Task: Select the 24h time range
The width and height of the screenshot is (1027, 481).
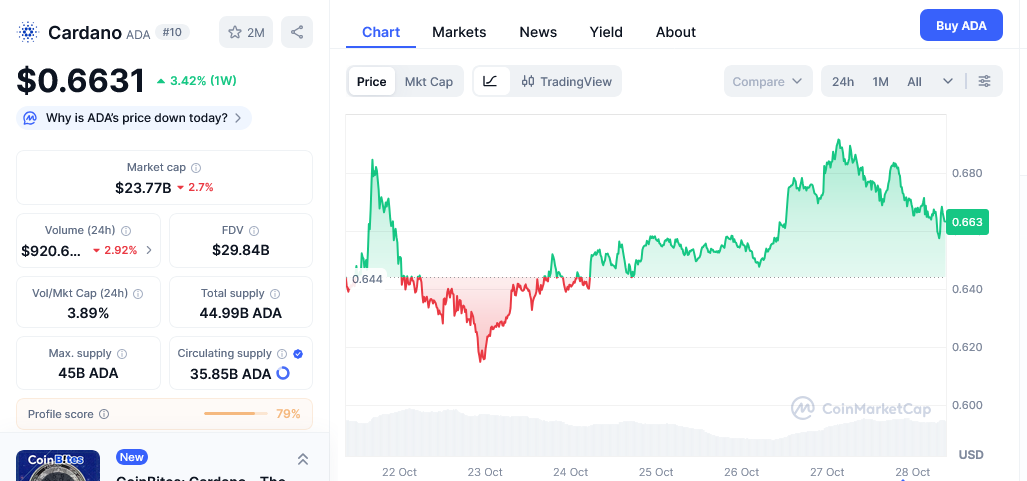Action: 843,81
